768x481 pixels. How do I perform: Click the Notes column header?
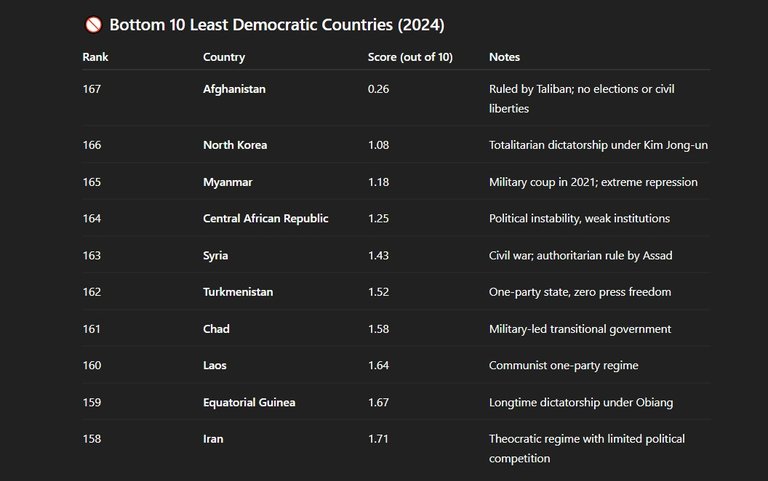(504, 57)
